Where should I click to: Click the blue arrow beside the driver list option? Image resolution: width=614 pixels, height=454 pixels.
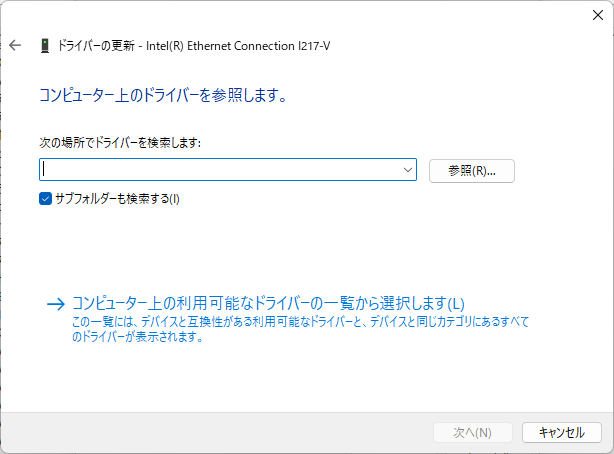[x=56, y=304]
